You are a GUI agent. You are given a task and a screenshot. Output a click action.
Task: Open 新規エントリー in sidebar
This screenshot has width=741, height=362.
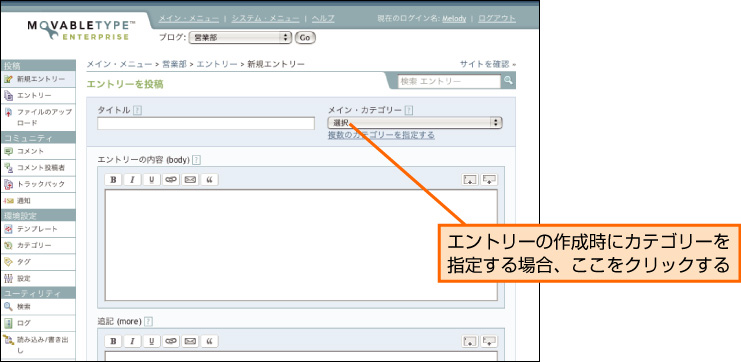[x=38, y=79]
